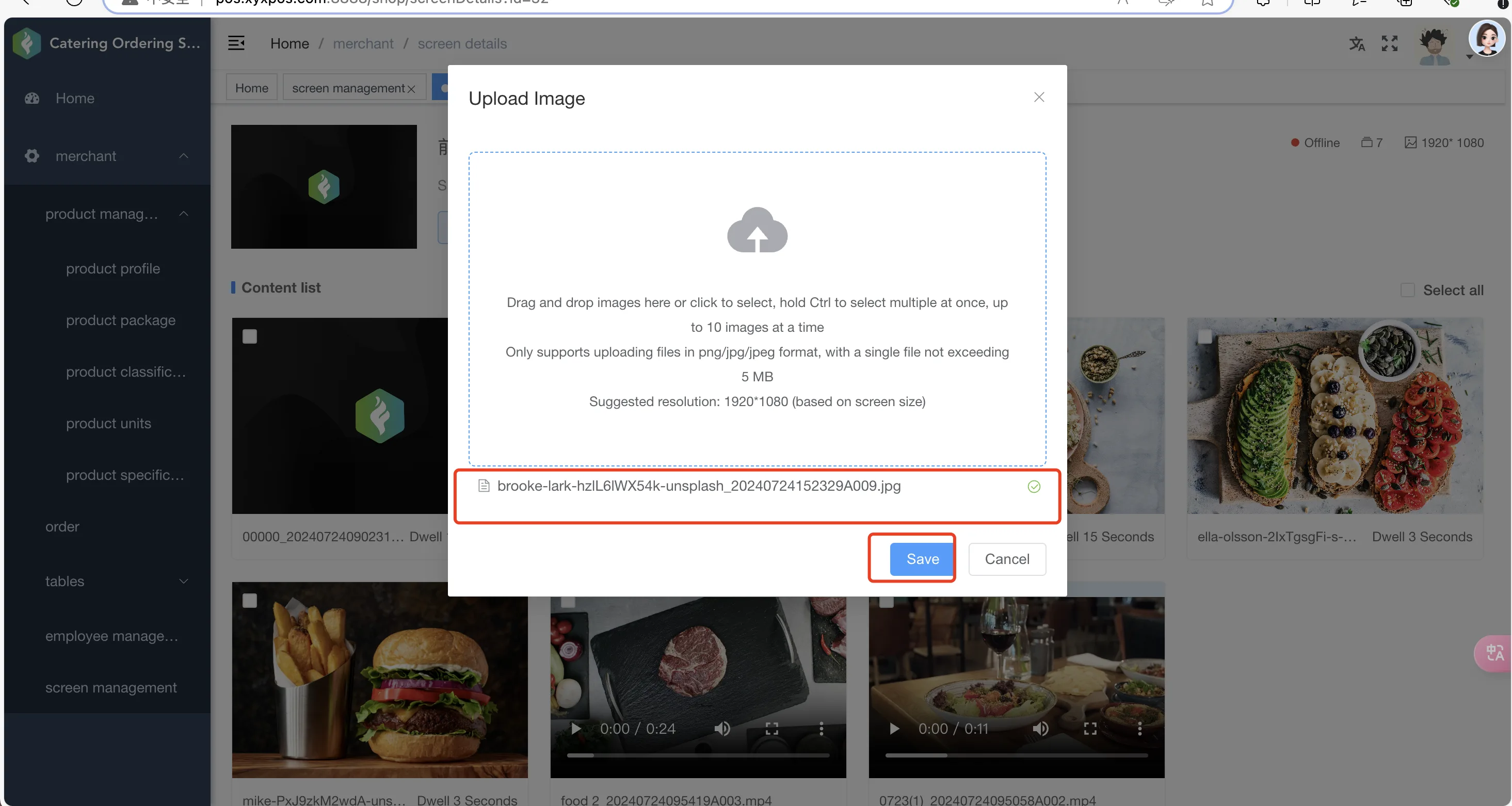Tick the Select all checkbox
This screenshot has width=1512, height=806.
[x=1408, y=290]
